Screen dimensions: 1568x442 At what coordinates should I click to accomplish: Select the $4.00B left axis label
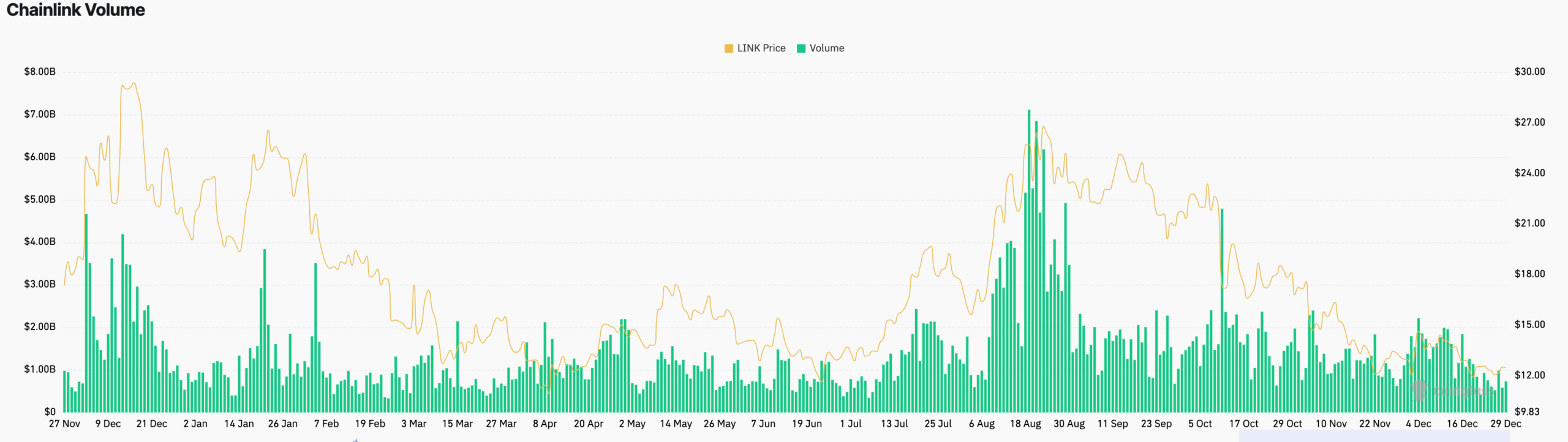click(x=40, y=242)
